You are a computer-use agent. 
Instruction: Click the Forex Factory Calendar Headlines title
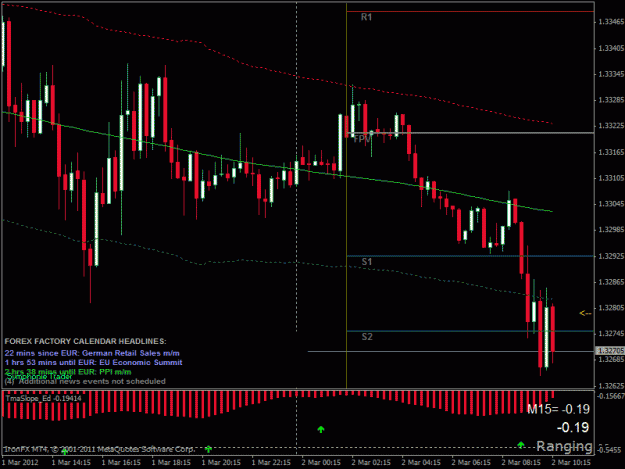tap(85, 341)
